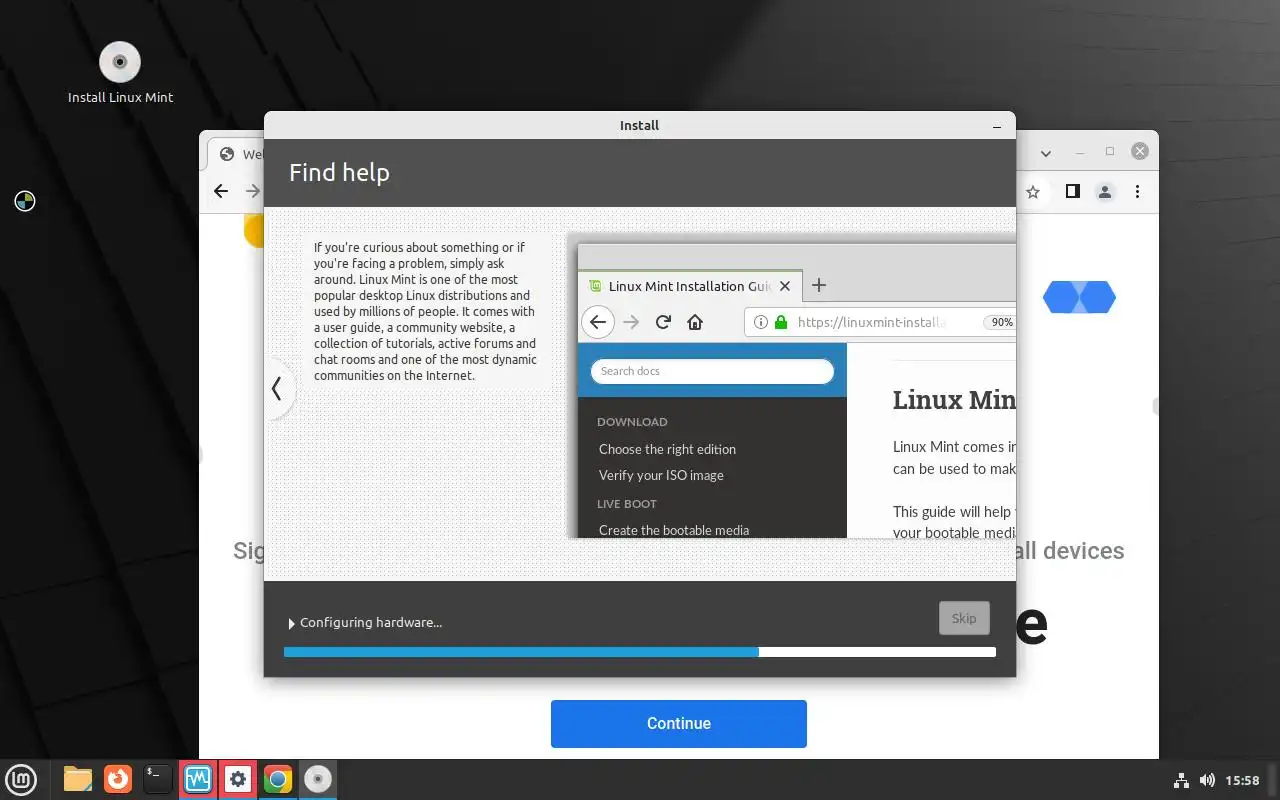1280x800 pixels.
Task: Switch to the installer disc taskbar item
Action: tap(318, 779)
